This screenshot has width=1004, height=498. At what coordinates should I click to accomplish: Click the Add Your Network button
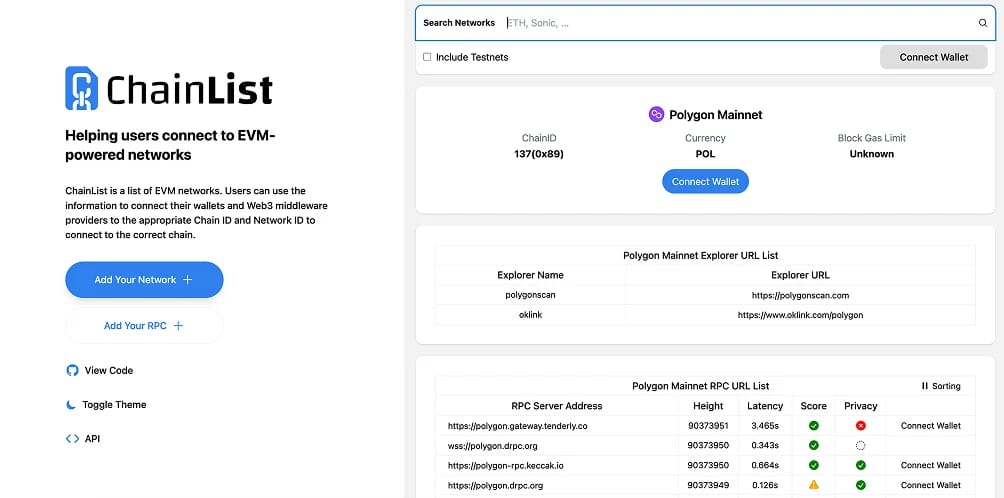coord(144,280)
